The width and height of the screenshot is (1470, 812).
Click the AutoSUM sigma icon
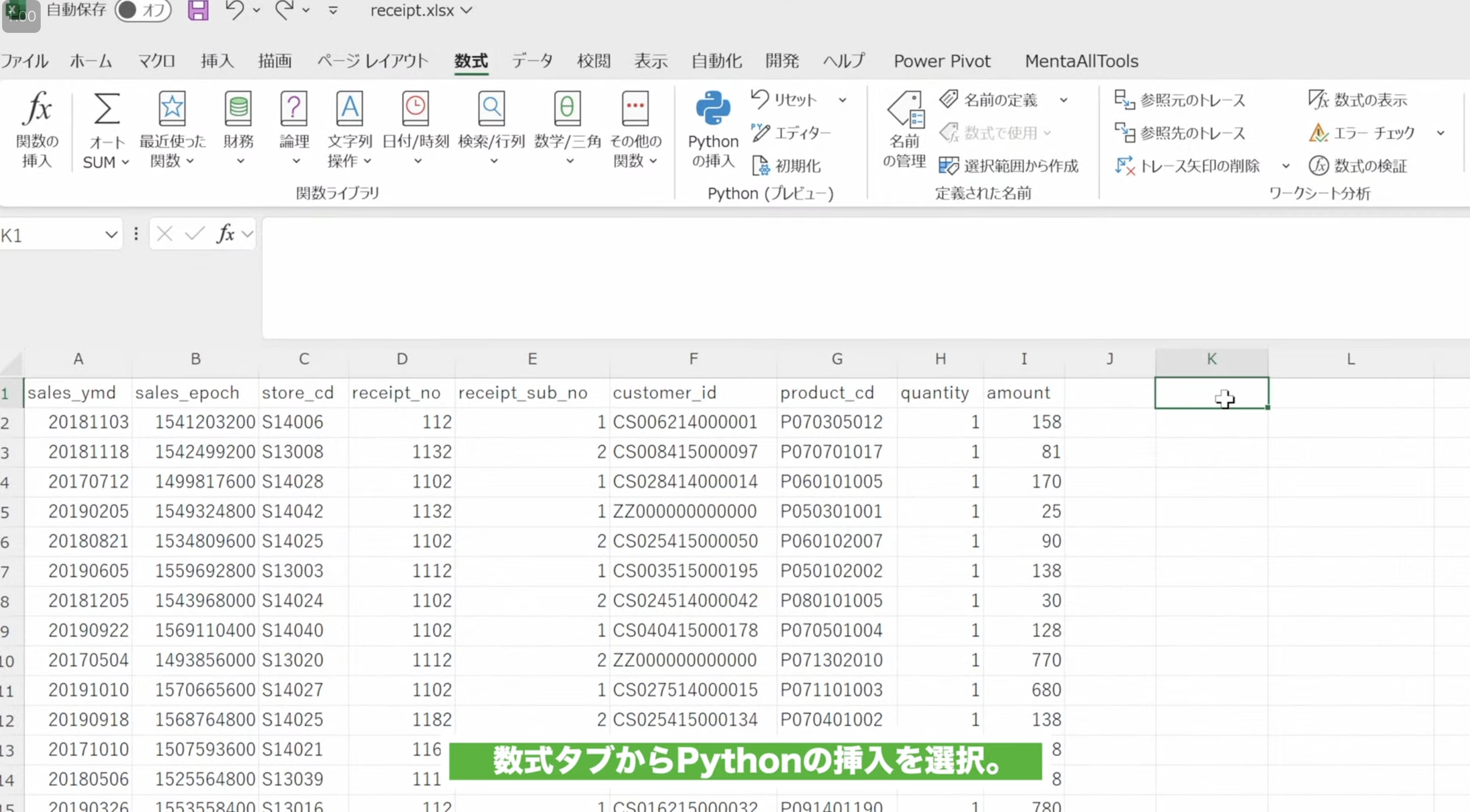[106, 109]
